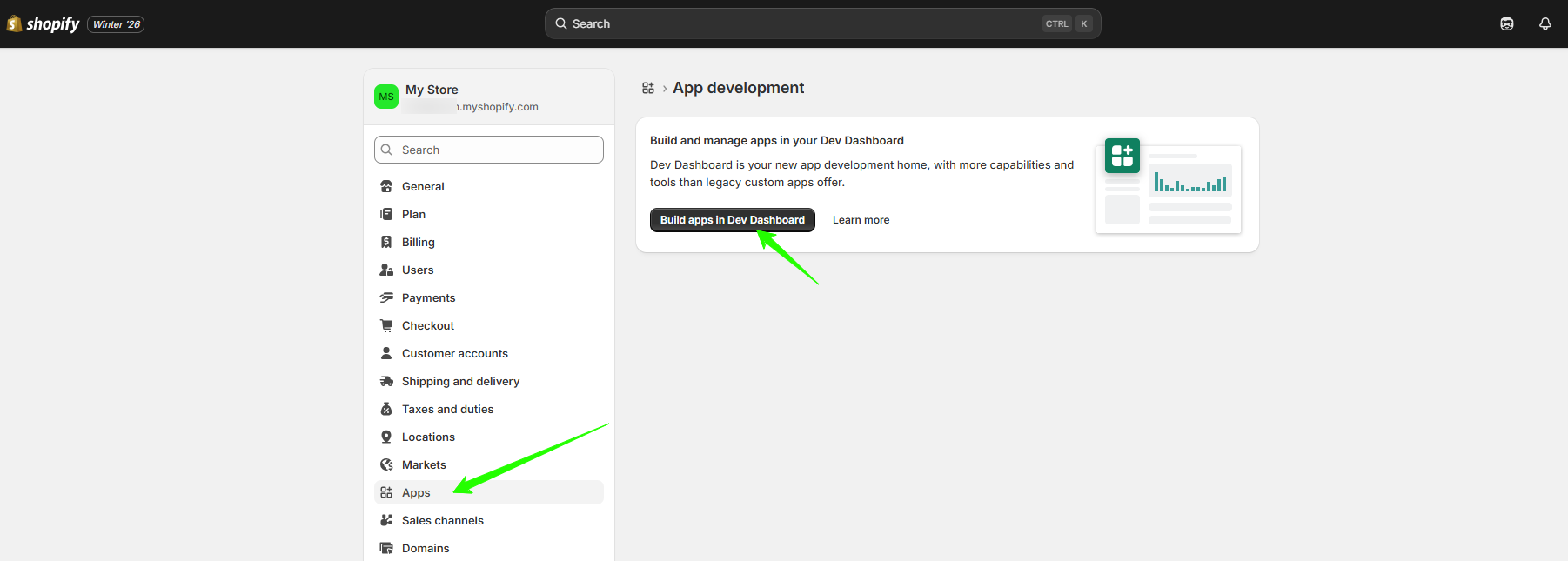Viewport: 1568px width, 561px height.
Task: Click the top global Search bar
Action: [x=801, y=23]
